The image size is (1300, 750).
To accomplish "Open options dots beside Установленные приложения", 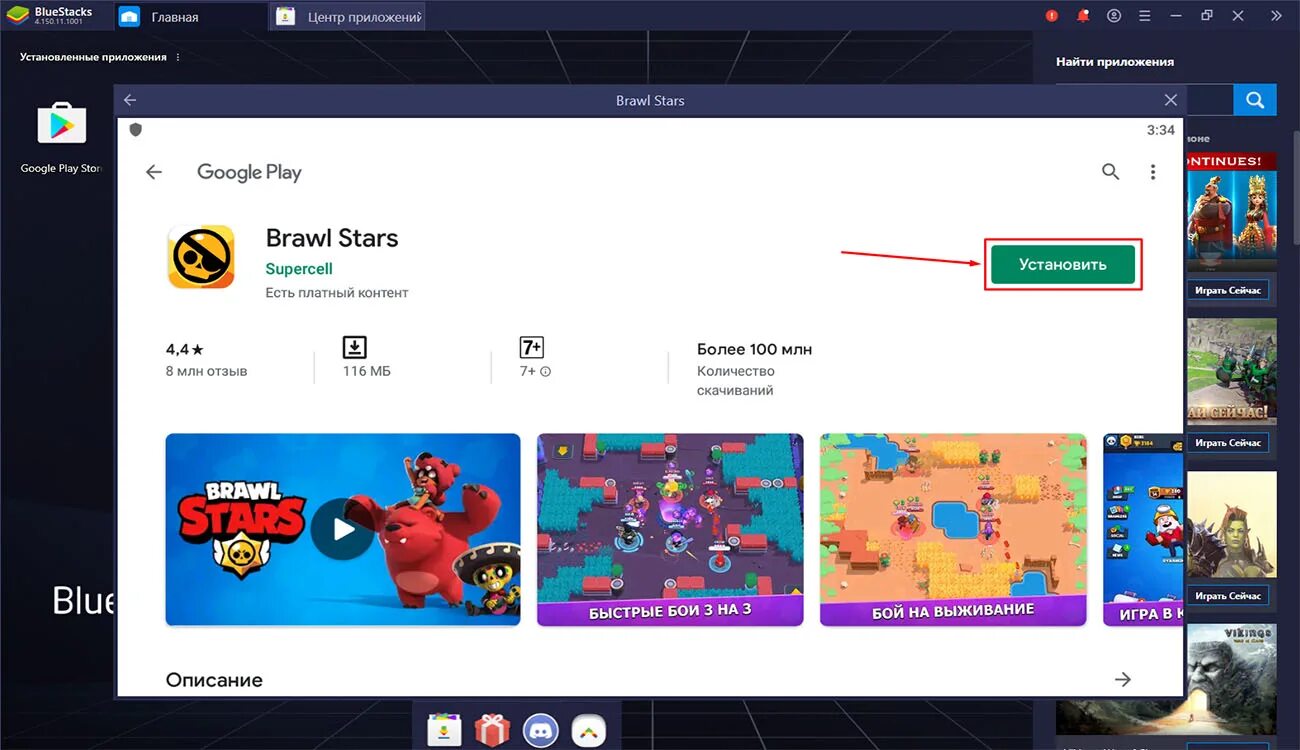I will (x=178, y=57).
